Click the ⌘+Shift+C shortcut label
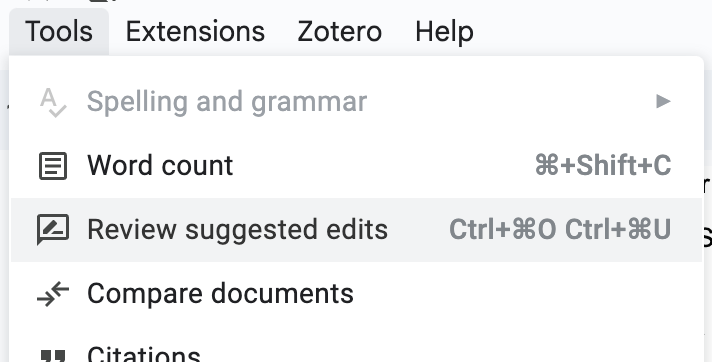 click(603, 165)
